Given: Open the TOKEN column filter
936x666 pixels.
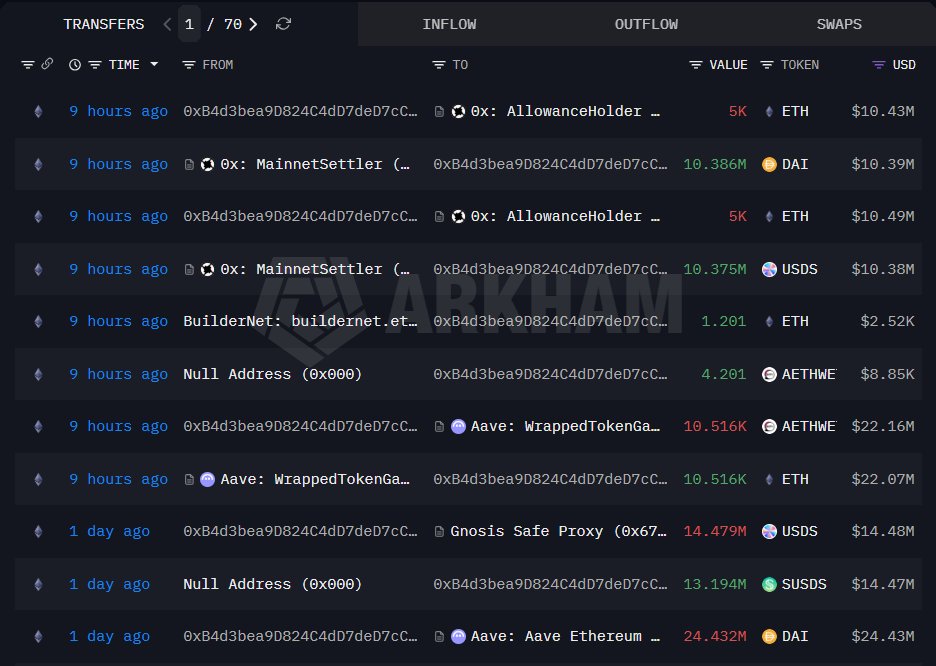Looking at the screenshot, I should tap(767, 64).
